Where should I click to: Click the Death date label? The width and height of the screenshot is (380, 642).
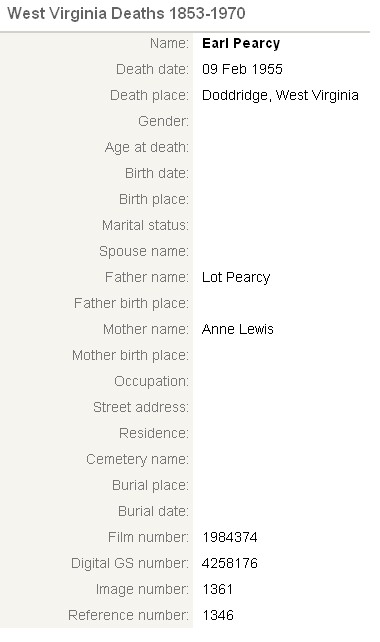[152, 69]
